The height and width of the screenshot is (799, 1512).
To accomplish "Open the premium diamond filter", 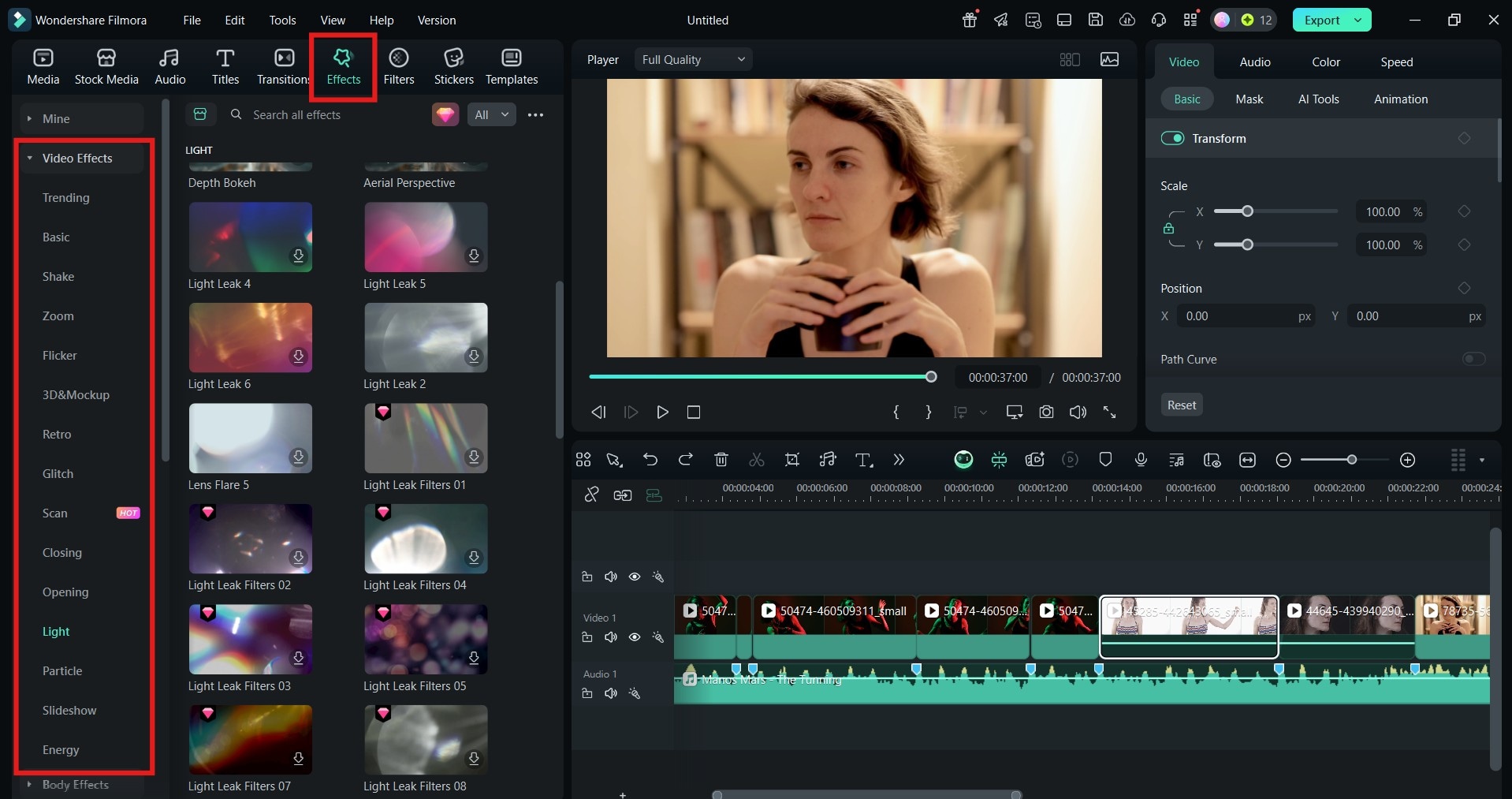I will (445, 114).
